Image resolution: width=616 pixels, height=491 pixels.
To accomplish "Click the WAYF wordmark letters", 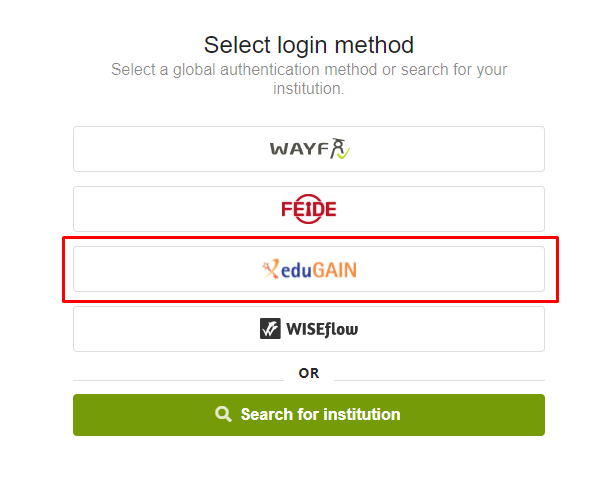I will coord(299,149).
